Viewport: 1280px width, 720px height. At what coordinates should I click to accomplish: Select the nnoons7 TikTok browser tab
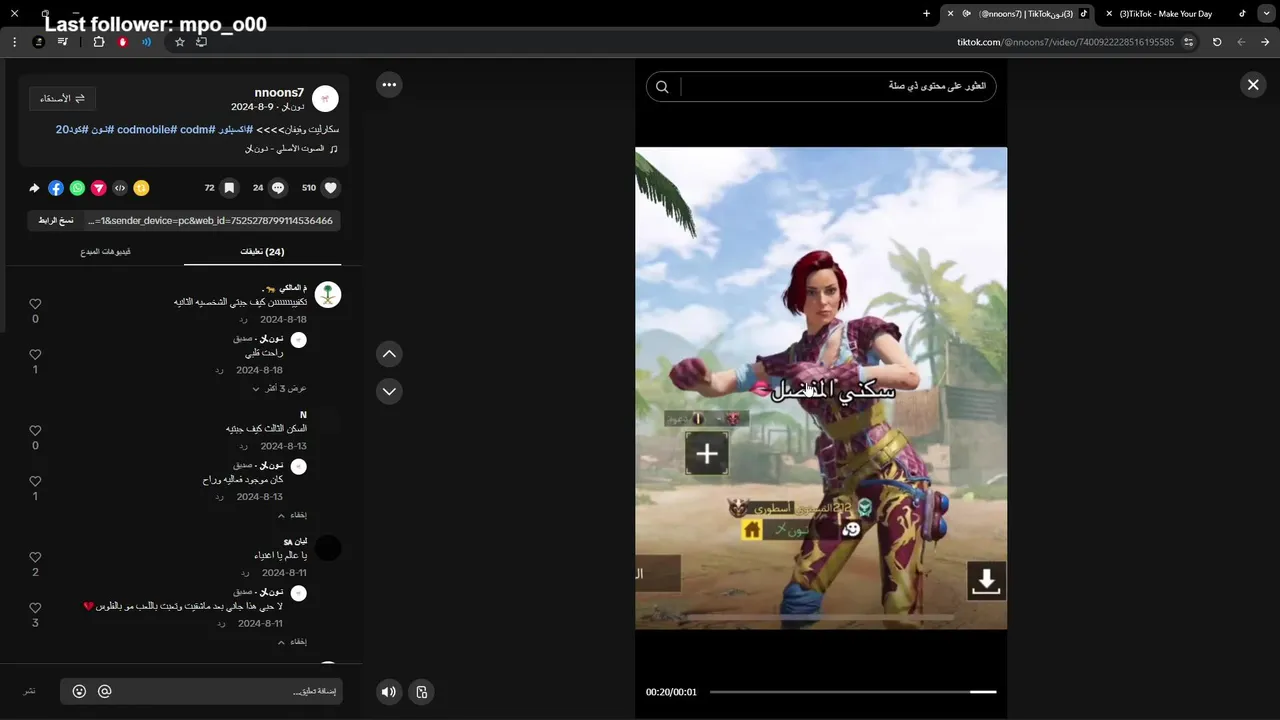click(1019, 14)
